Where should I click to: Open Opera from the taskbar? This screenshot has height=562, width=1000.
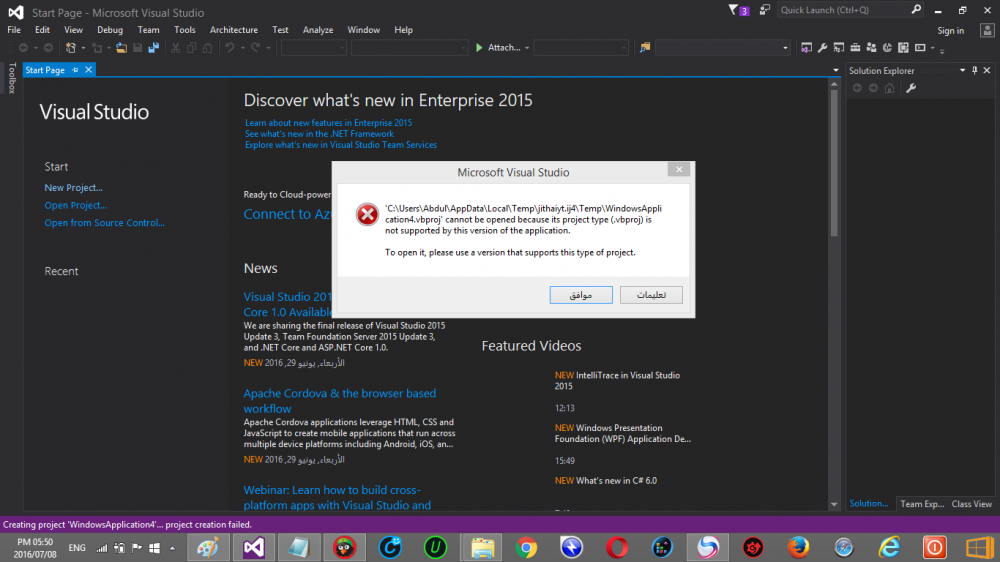[617, 547]
